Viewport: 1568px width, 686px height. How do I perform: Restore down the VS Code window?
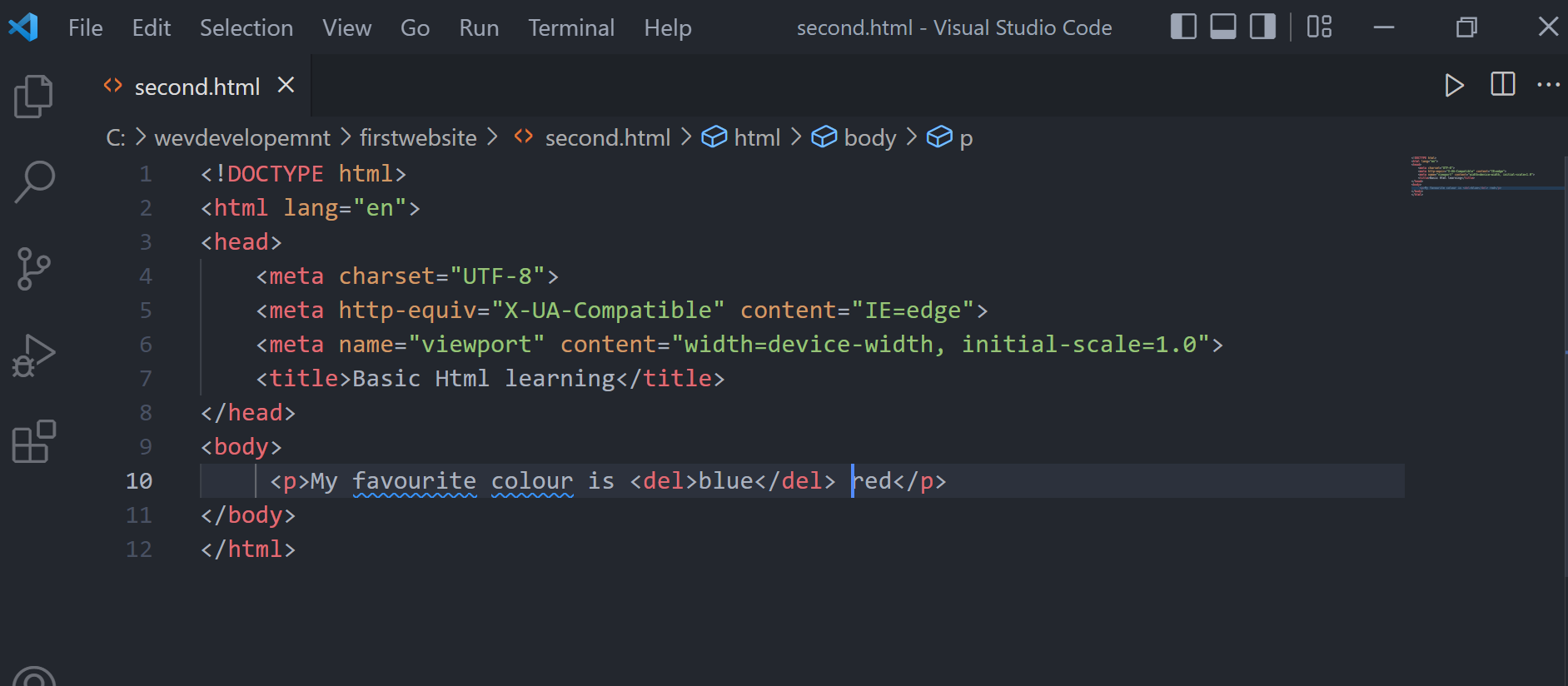pyautogui.click(x=1466, y=27)
